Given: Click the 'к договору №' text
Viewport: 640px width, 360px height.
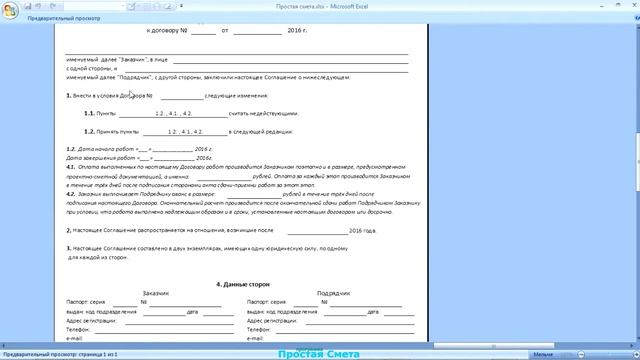Looking at the screenshot, I should (x=167, y=31).
